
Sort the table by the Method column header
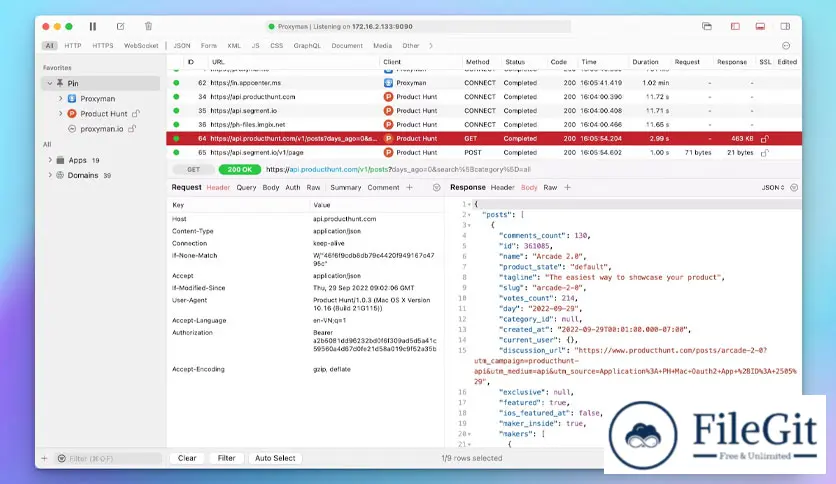[477, 62]
